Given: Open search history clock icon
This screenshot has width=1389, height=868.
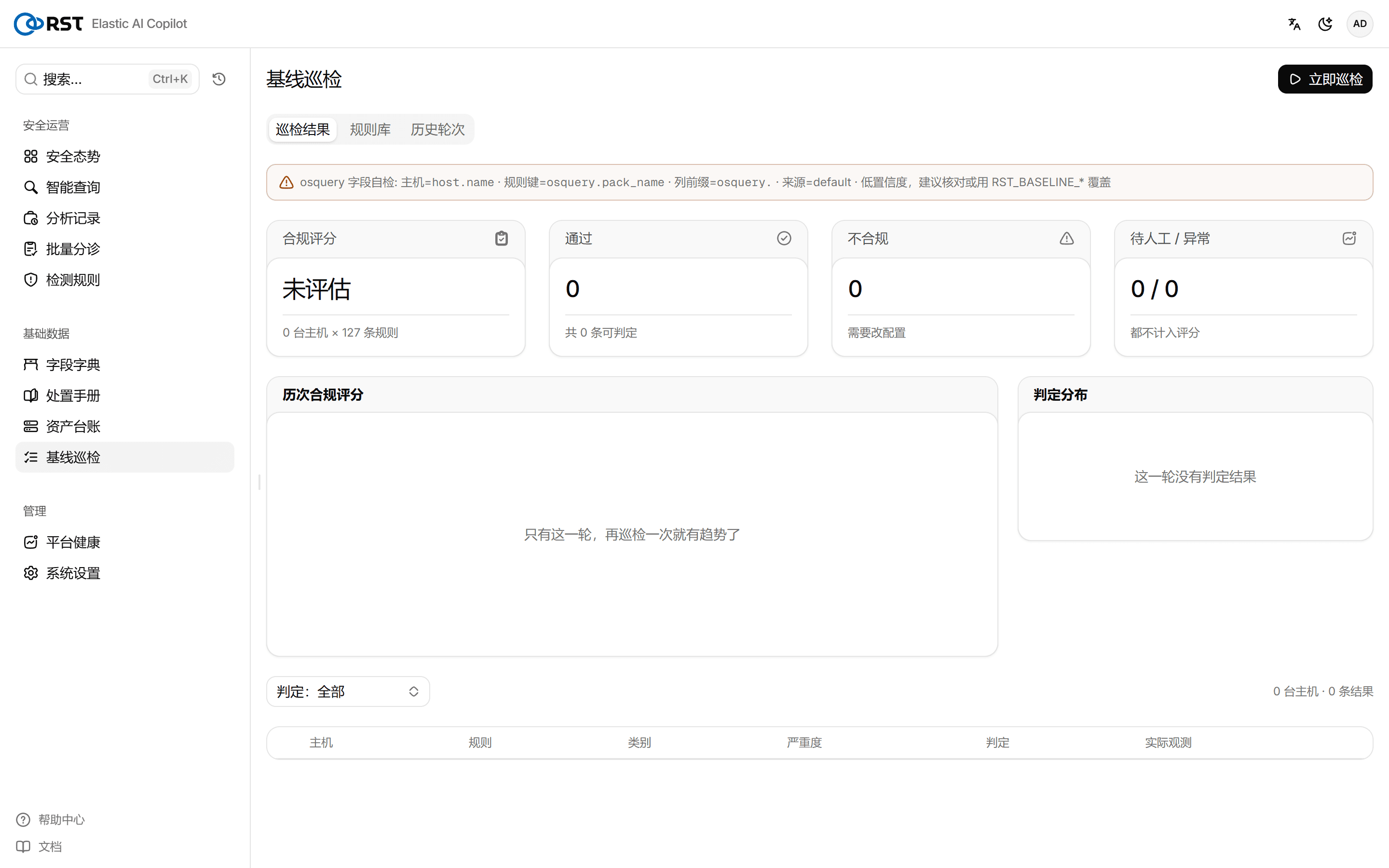Looking at the screenshot, I should pyautogui.click(x=218, y=79).
